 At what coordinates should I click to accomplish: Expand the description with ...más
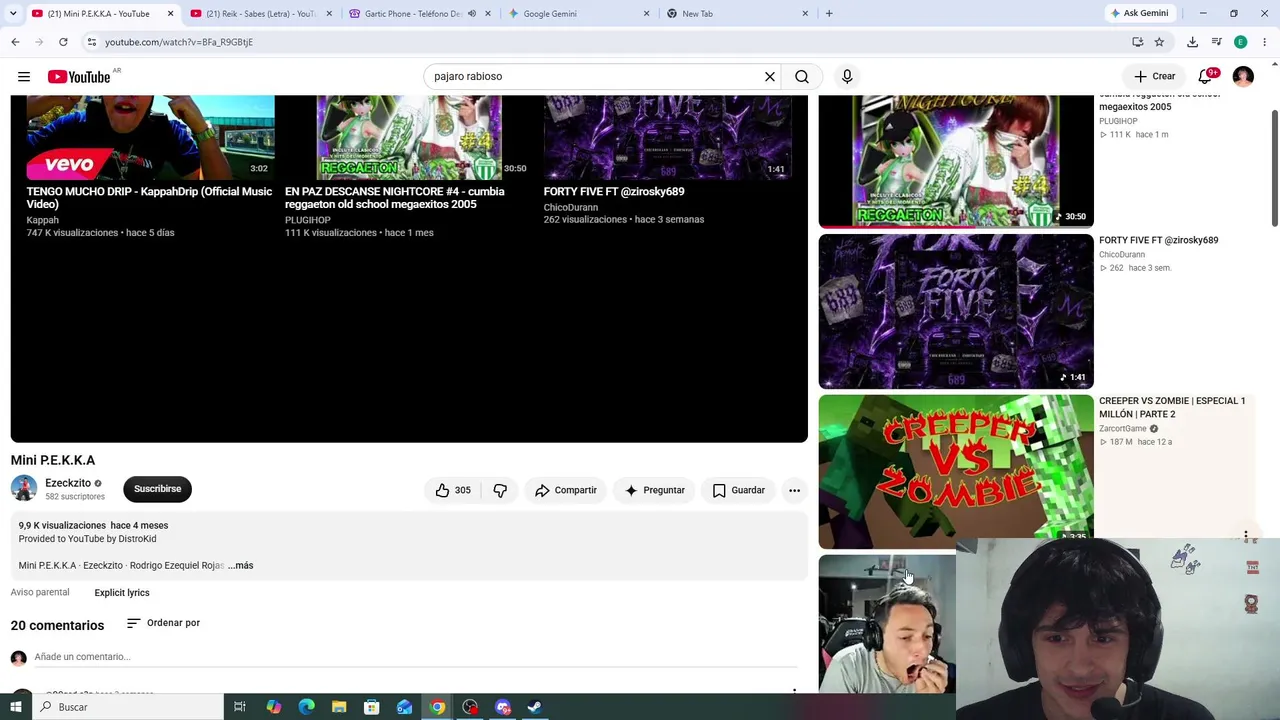[240, 565]
